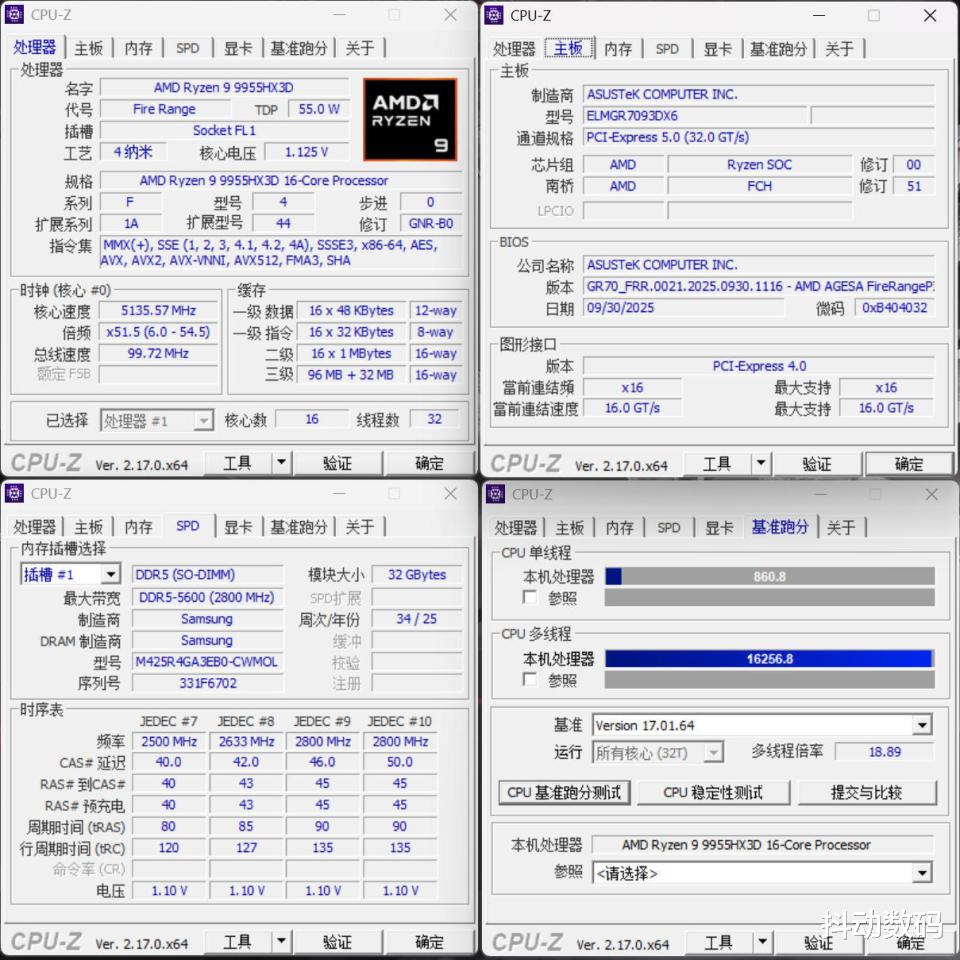Click 多线程倍率 value 18.89
Viewport: 960px width, 960px height.
[x=885, y=752]
